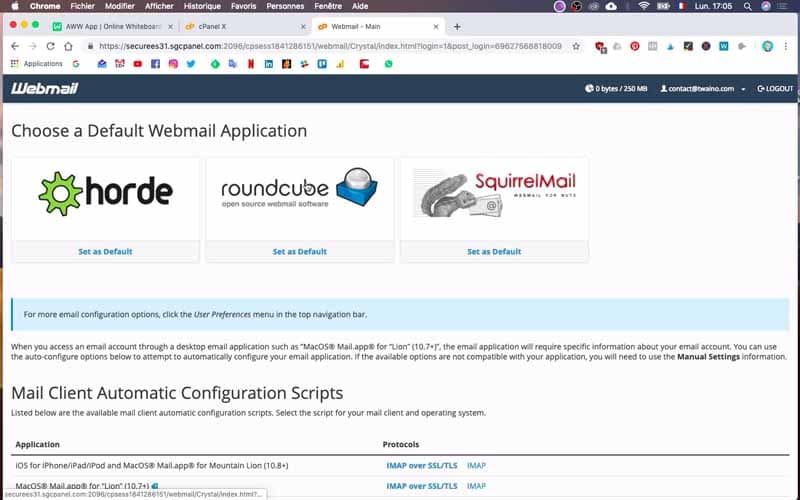
Task: Open the Chrome application menu
Action: tap(45, 6)
